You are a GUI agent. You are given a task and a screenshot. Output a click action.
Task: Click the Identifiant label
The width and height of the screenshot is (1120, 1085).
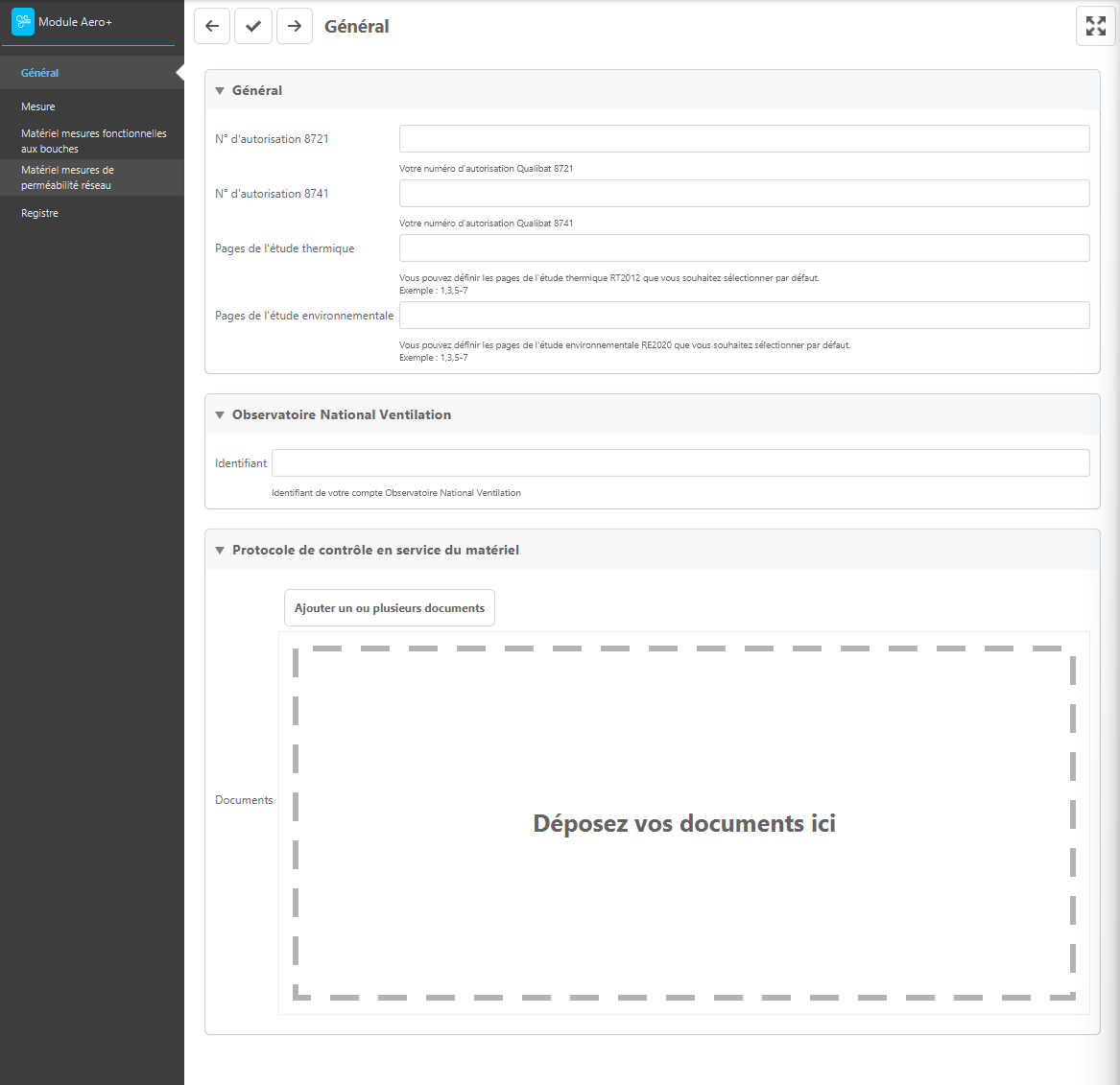pyautogui.click(x=241, y=463)
